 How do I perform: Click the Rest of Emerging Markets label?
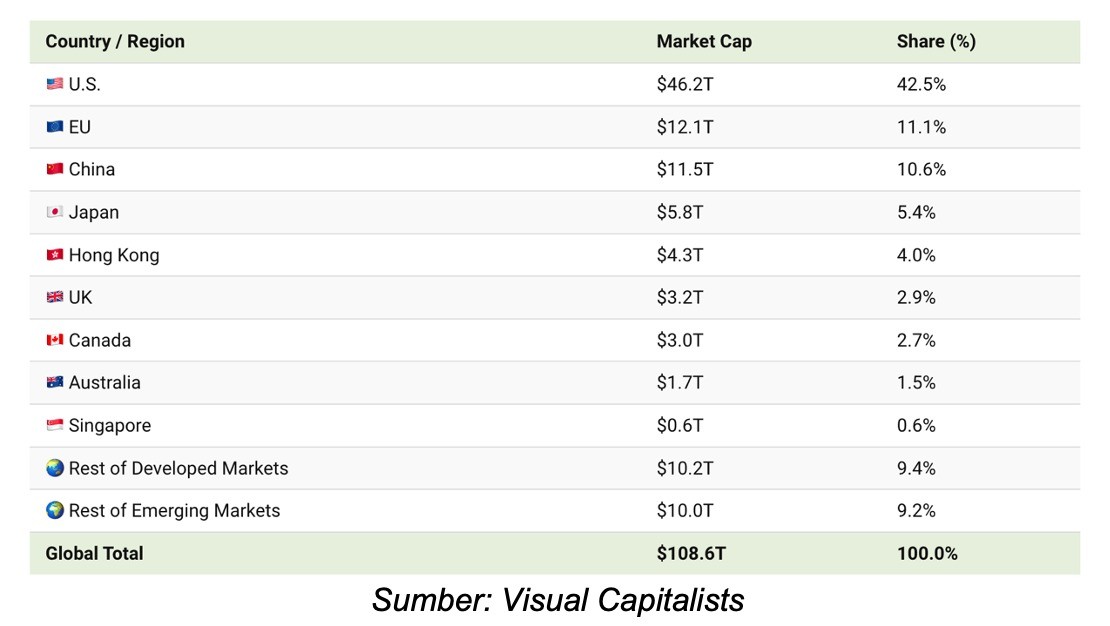(x=174, y=511)
